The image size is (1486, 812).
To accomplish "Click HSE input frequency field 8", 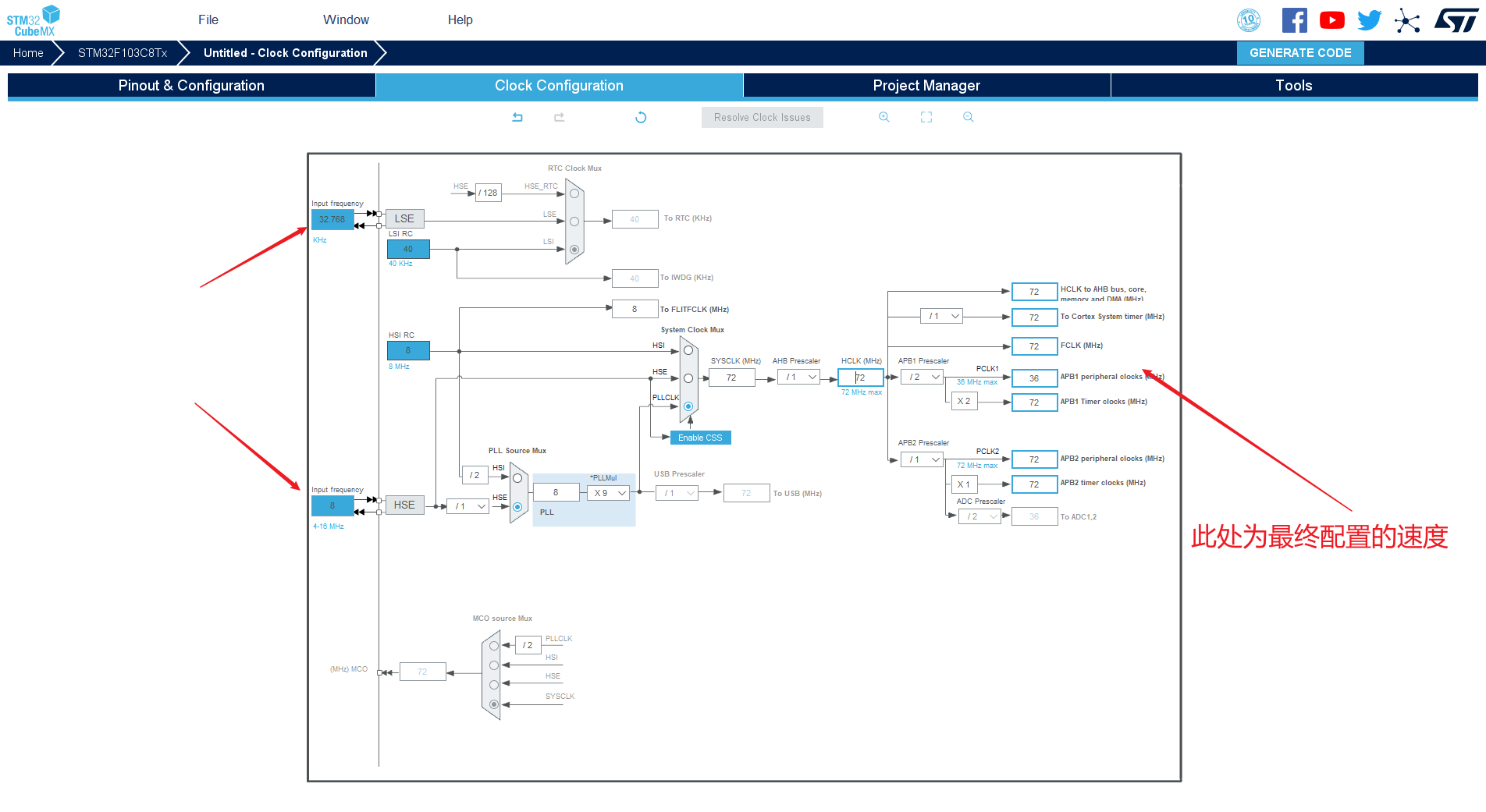I will (x=332, y=506).
